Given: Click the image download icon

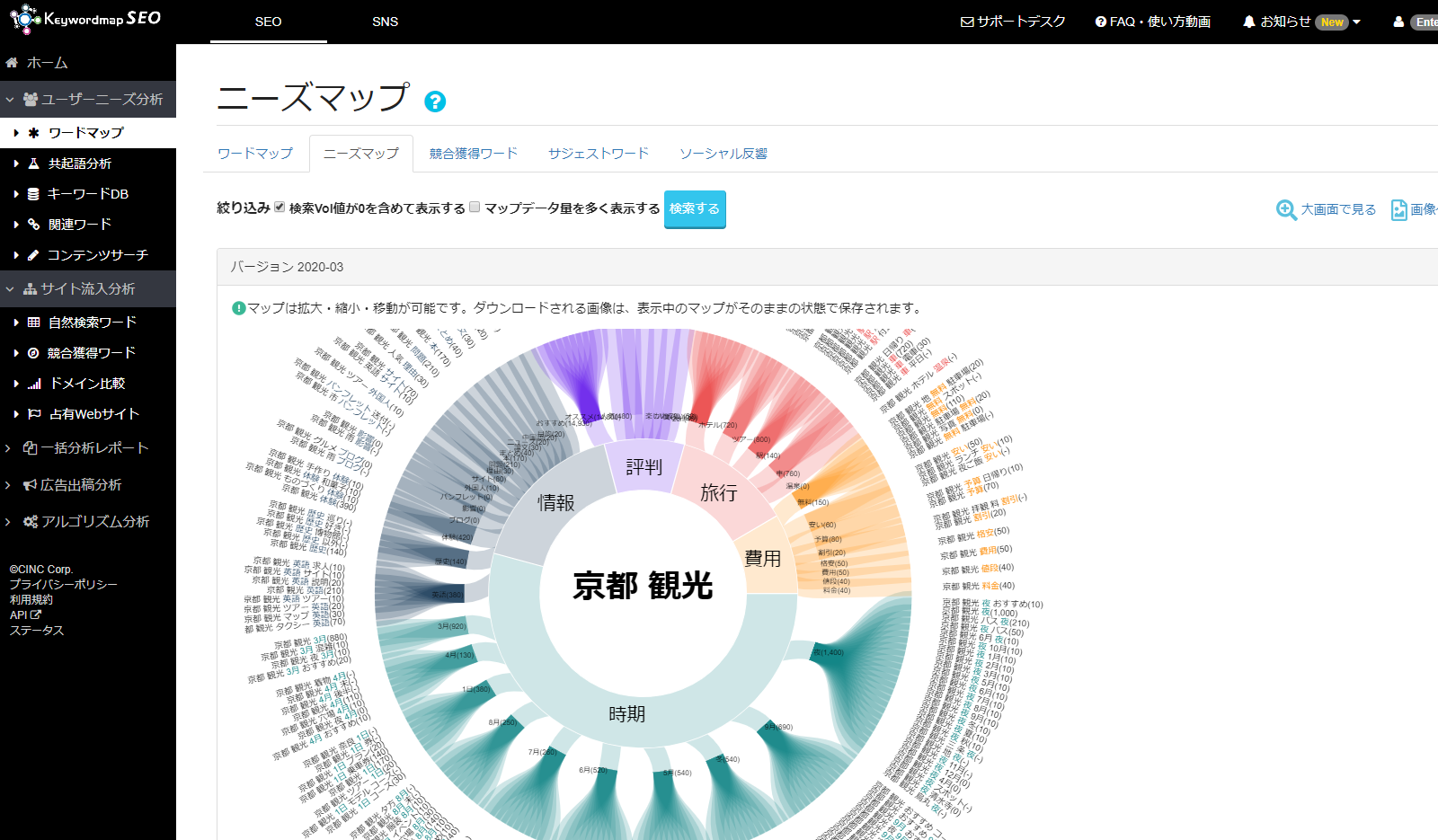Looking at the screenshot, I should (x=1398, y=209).
